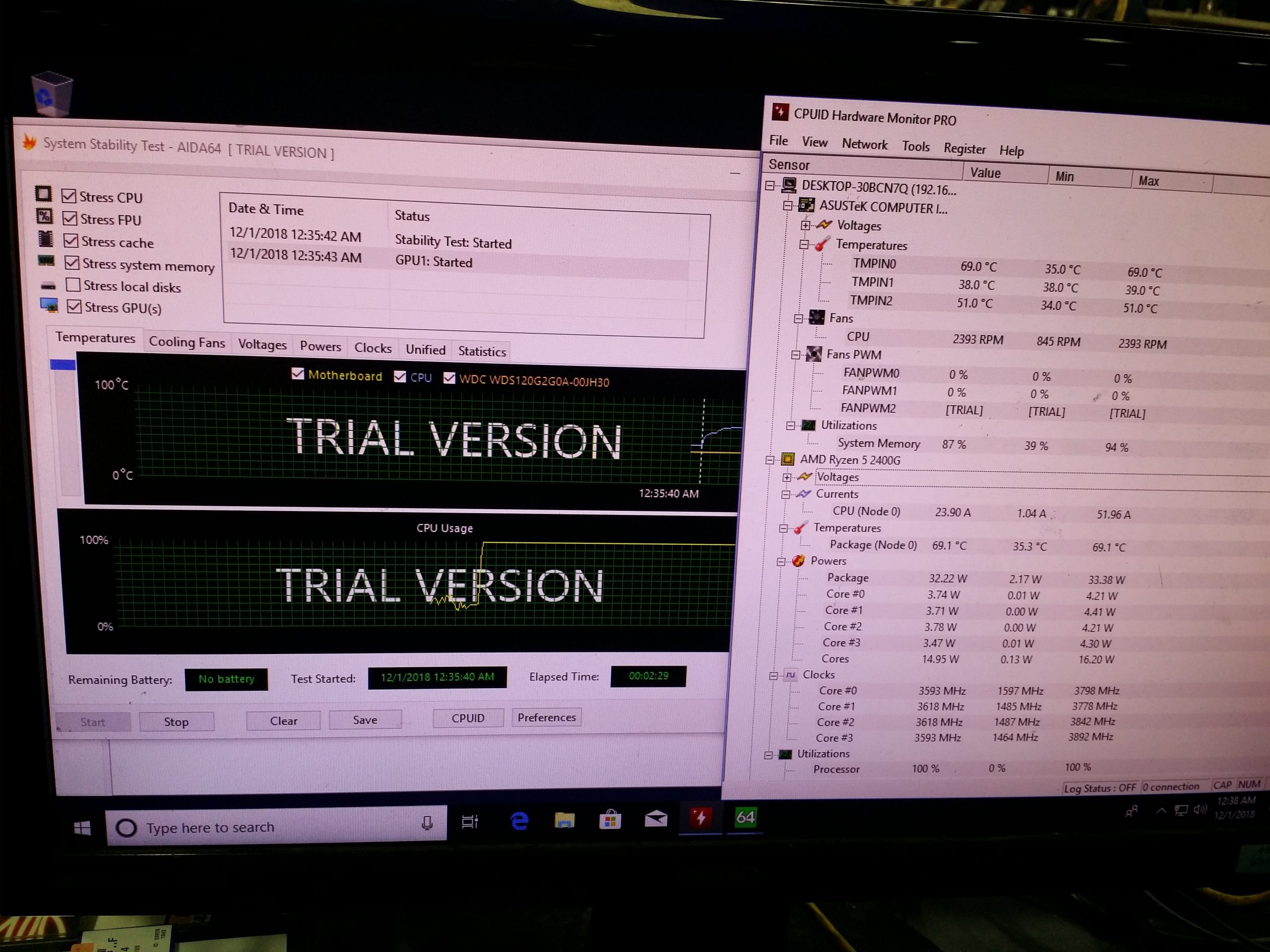Click the Fans PWM node icon
The width and height of the screenshot is (1270, 952).
pyautogui.click(x=814, y=354)
